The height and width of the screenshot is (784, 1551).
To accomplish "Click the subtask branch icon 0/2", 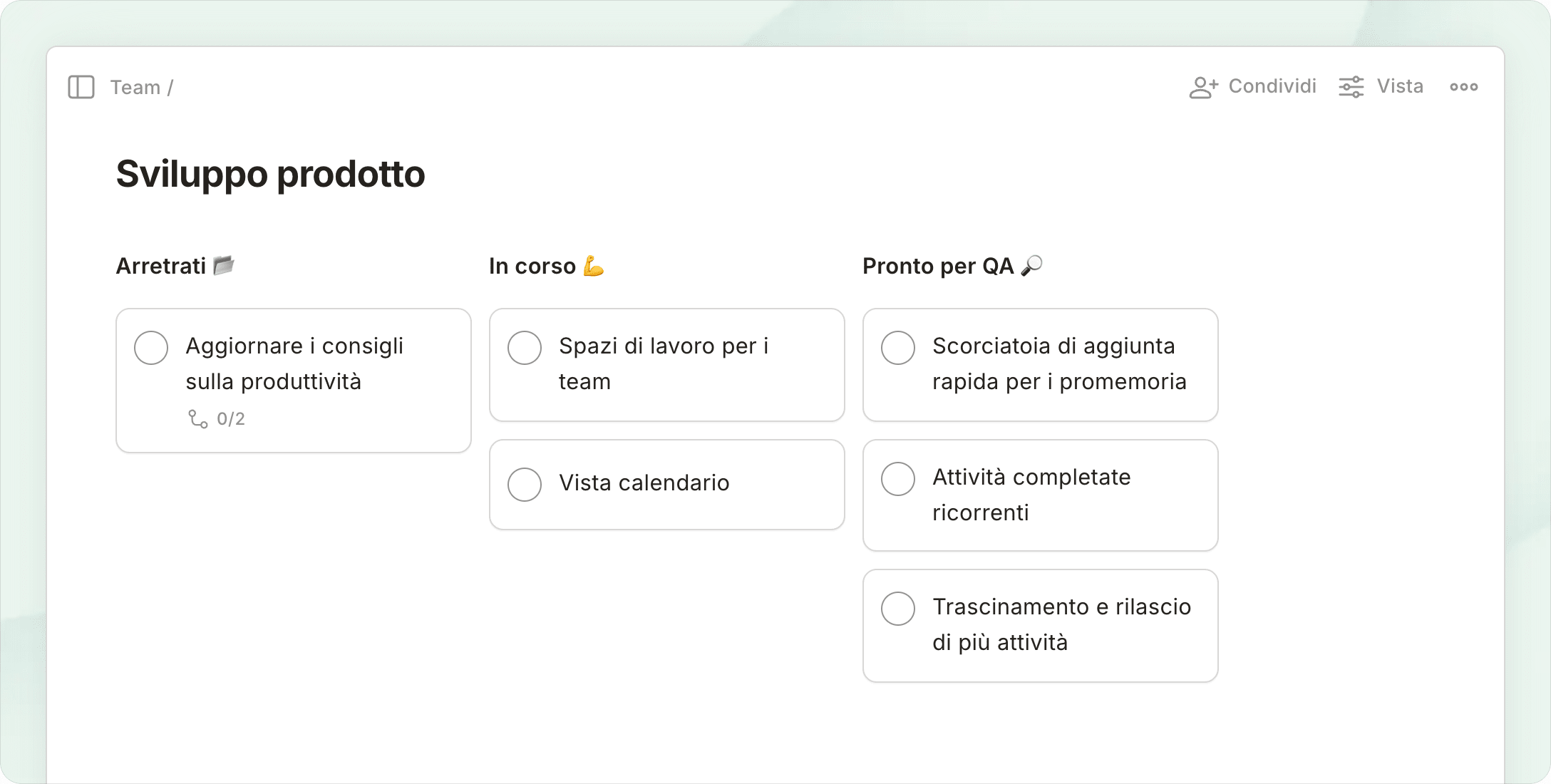I will [x=198, y=418].
